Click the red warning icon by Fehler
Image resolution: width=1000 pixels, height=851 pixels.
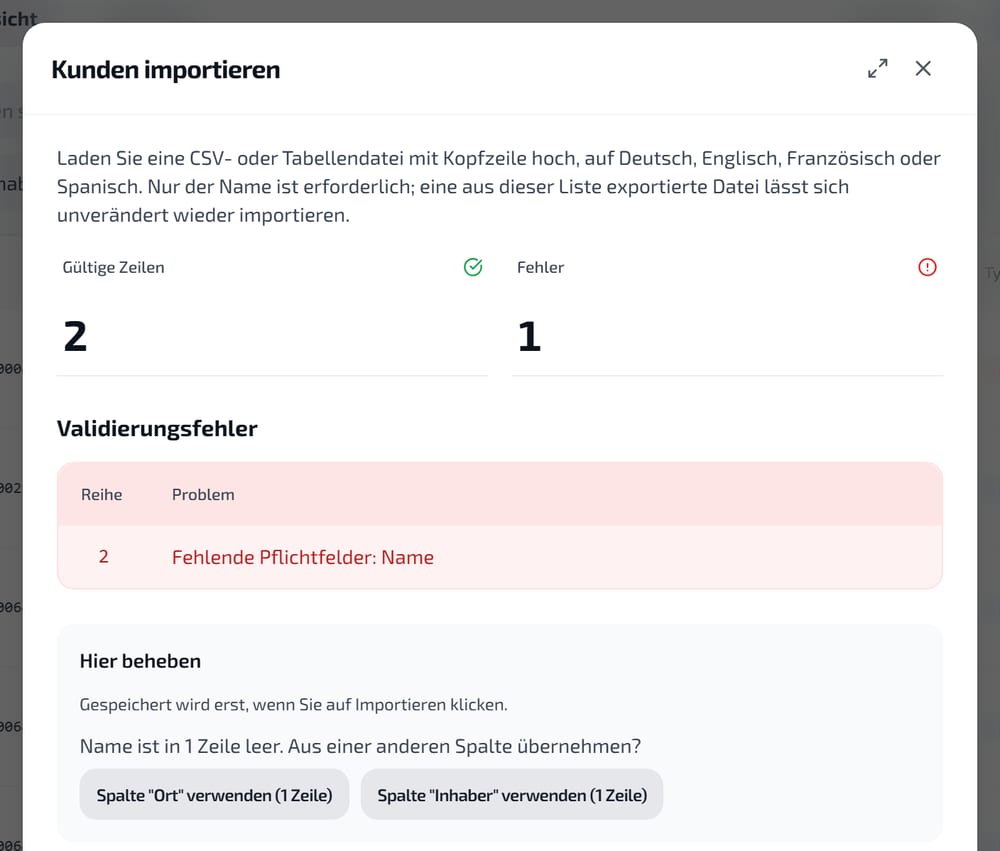(927, 267)
